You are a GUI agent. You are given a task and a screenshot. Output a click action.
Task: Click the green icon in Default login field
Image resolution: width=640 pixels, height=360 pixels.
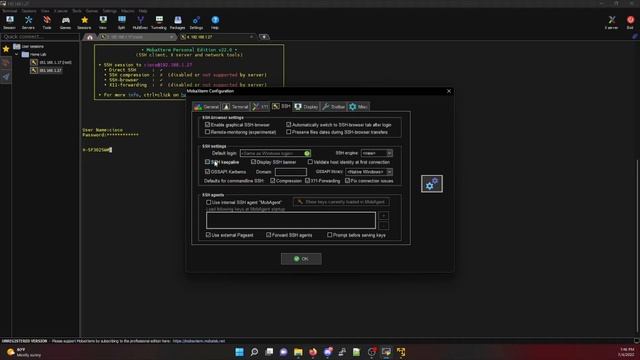307,153
